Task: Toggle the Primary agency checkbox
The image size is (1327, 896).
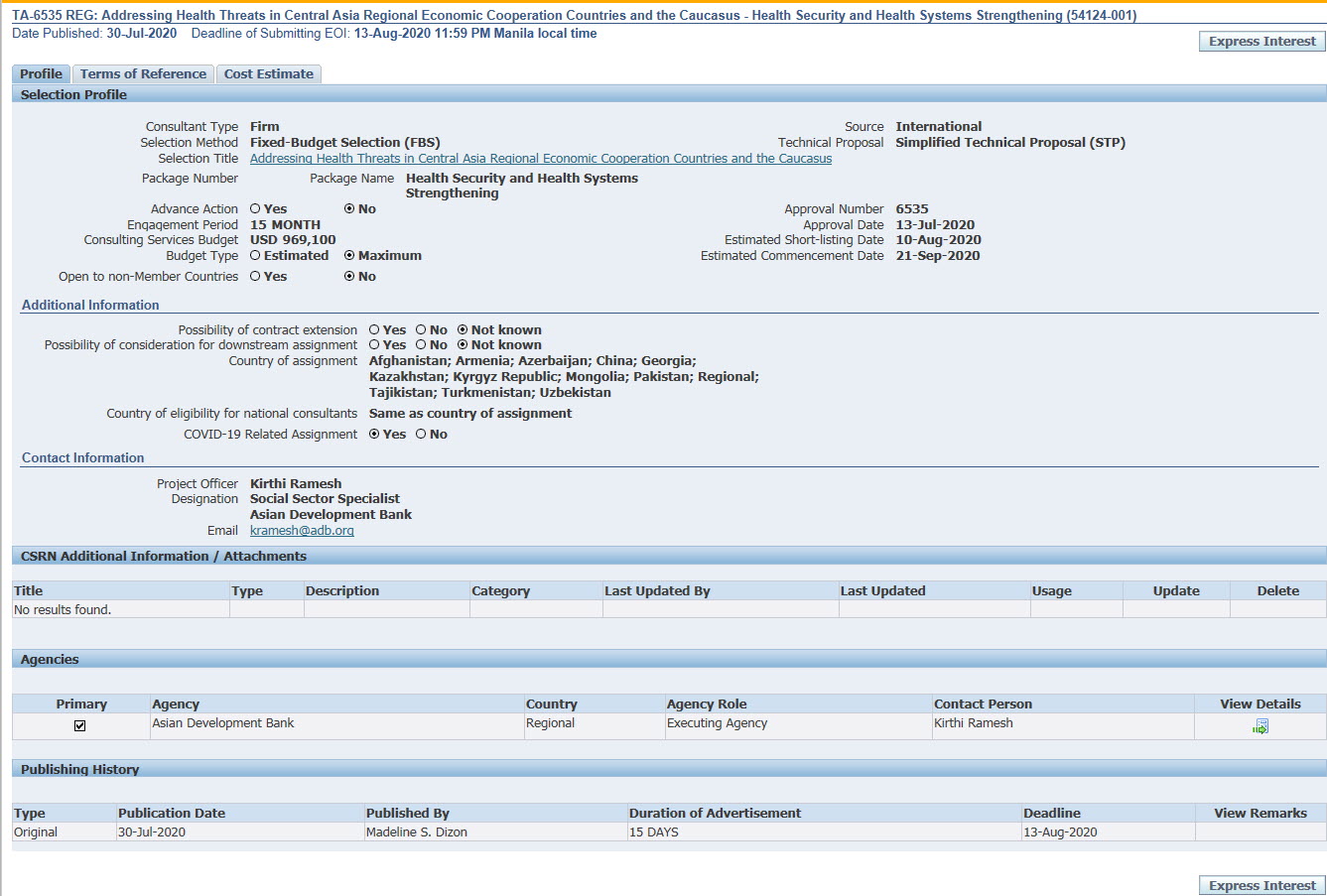Action: [x=80, y=725]
